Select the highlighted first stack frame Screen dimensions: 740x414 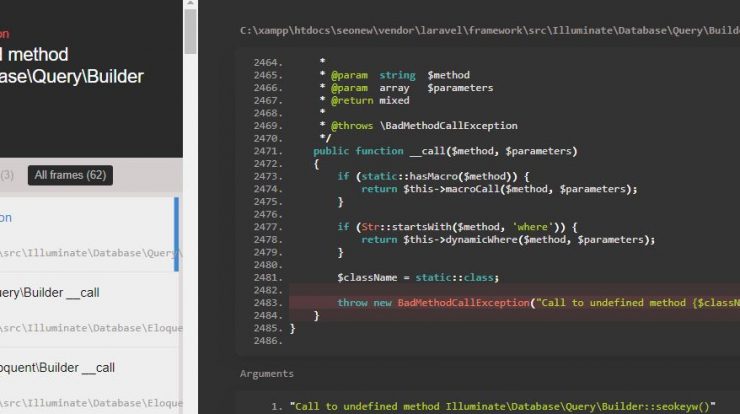tap(89, 235)
